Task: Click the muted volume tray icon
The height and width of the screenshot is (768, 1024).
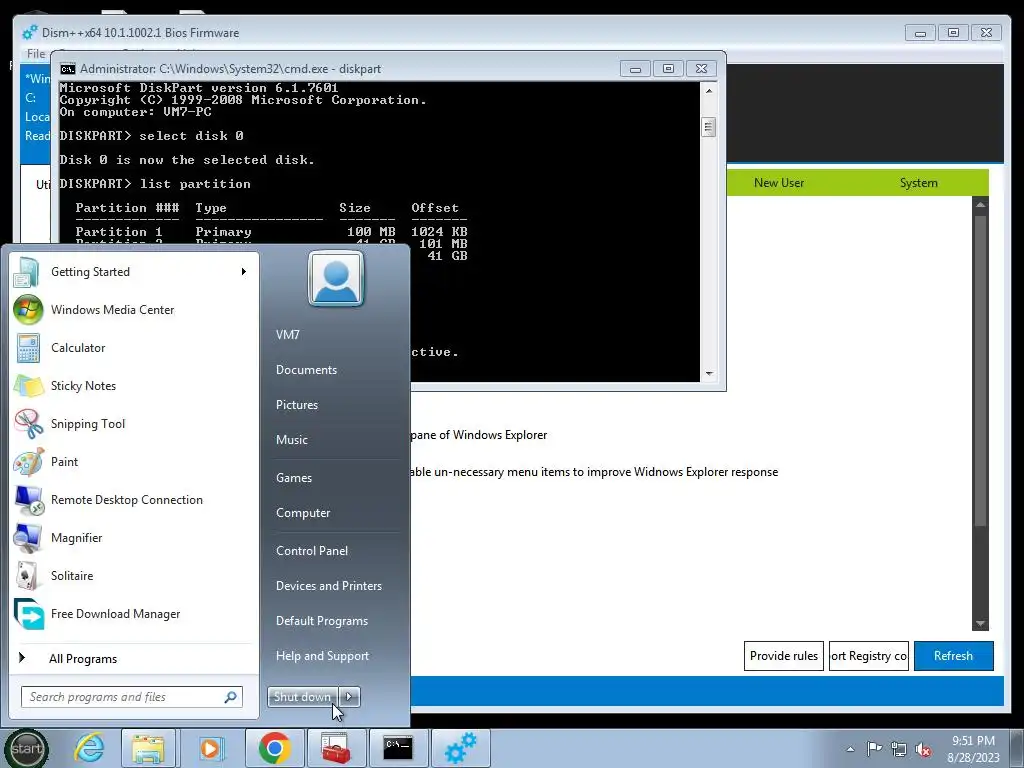Action: point(923,749)
